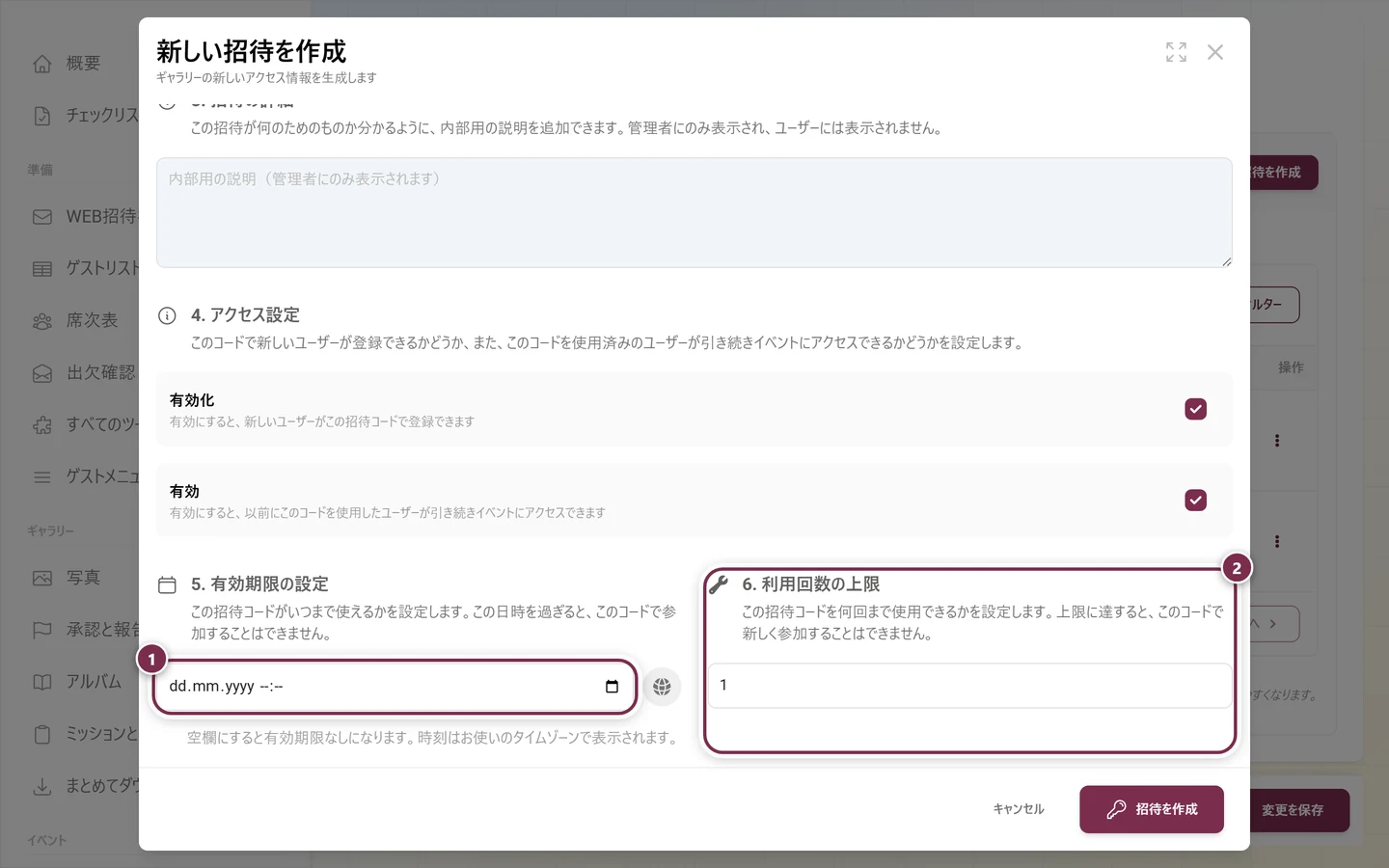
Task: Click the clipboard icon for ミッション
Action: (x=42, y=734)
